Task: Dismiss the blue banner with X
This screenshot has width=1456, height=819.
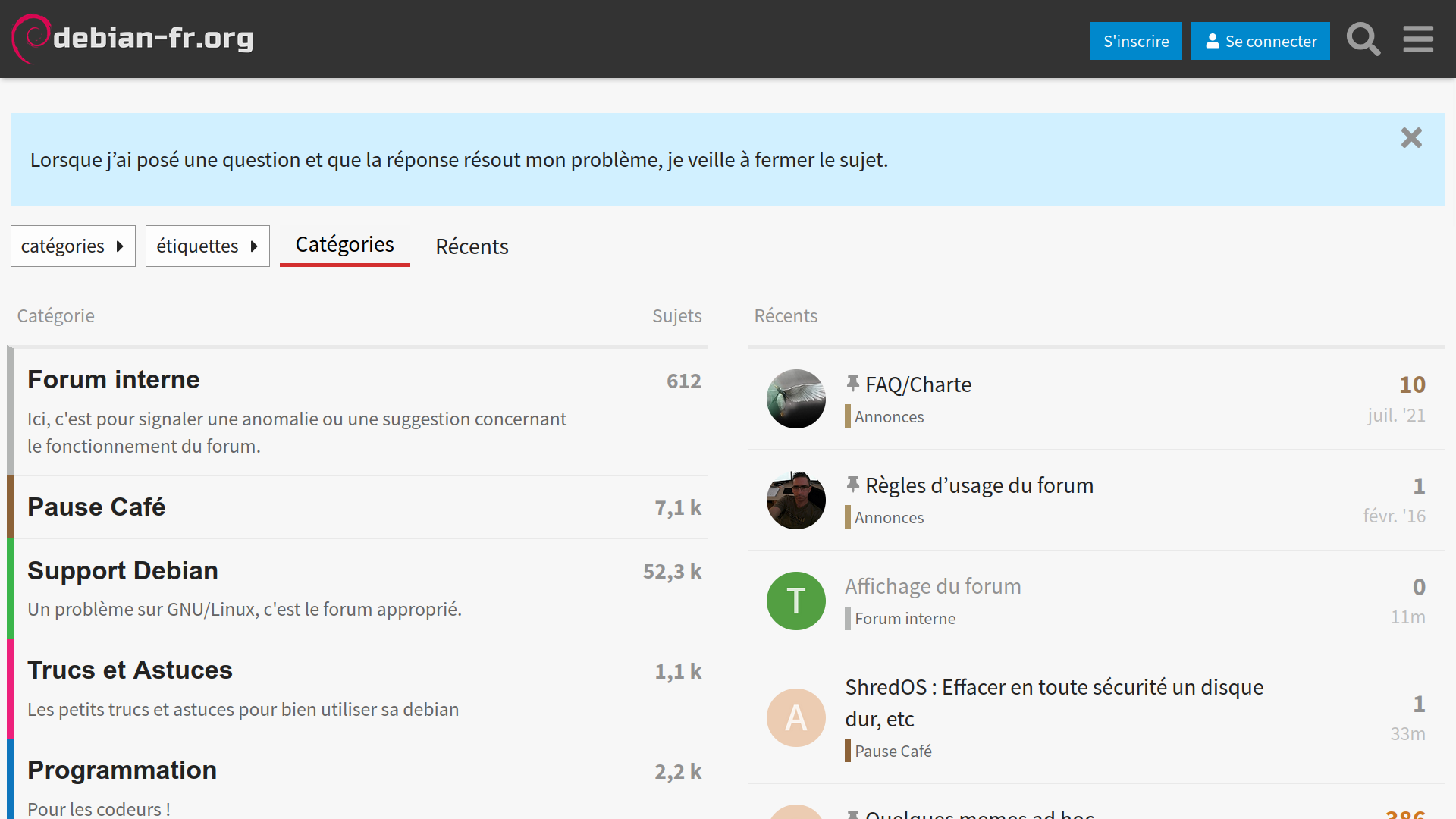Action: pos(1411,137)
